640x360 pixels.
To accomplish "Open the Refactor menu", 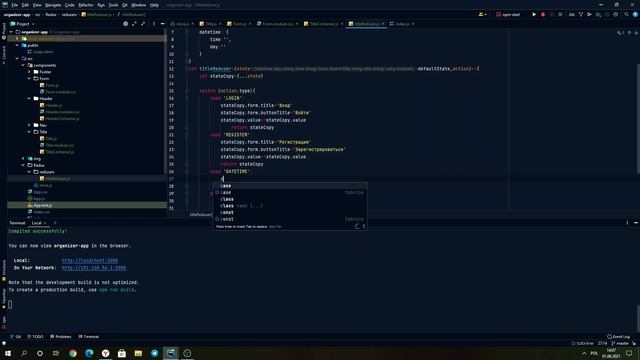I will point(86,5).
